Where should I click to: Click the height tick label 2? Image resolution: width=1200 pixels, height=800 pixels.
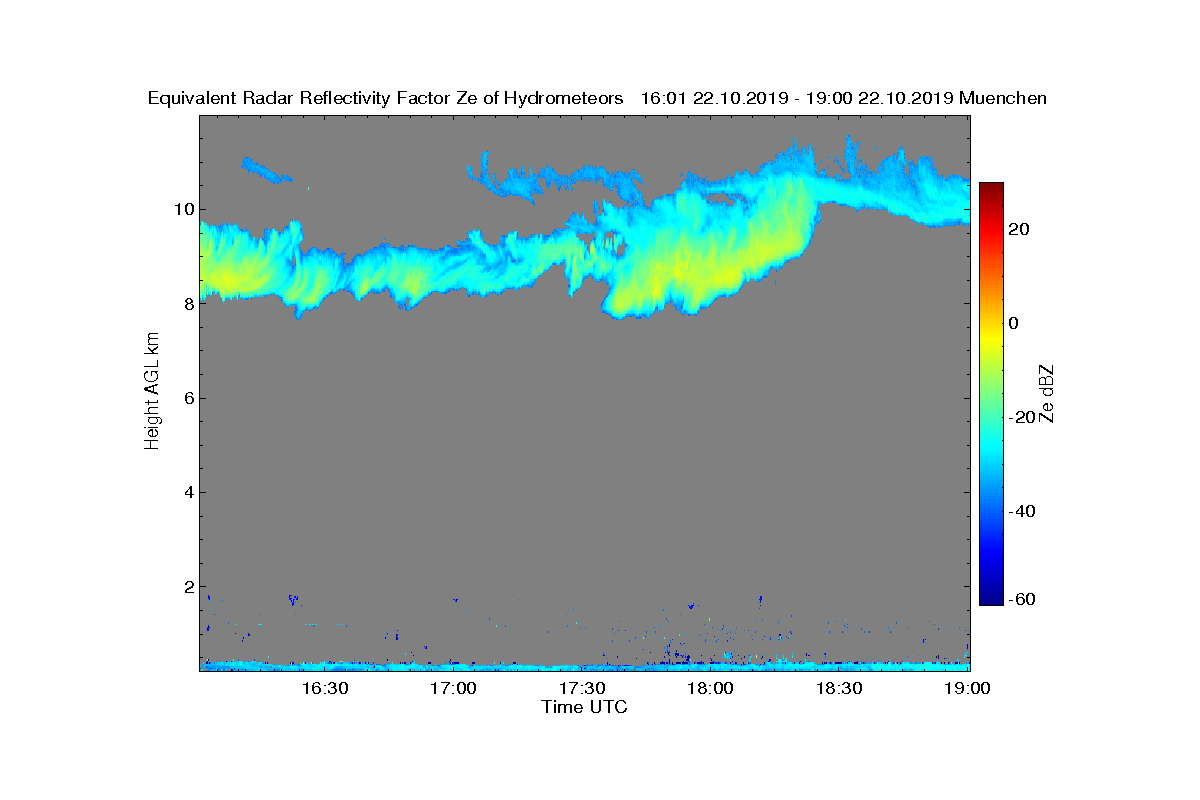pos(187,586)
